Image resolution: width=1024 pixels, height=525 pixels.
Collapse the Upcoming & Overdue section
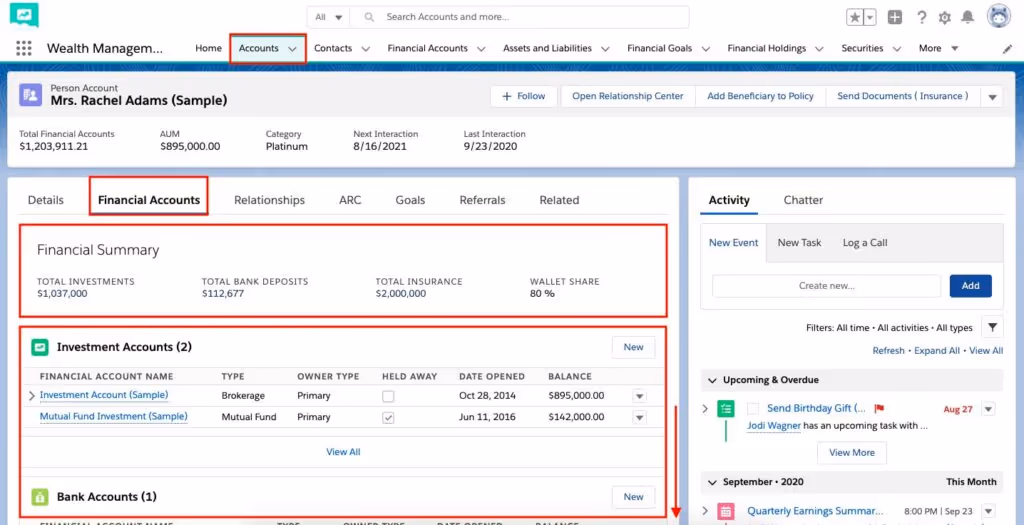tap(712, 380)
